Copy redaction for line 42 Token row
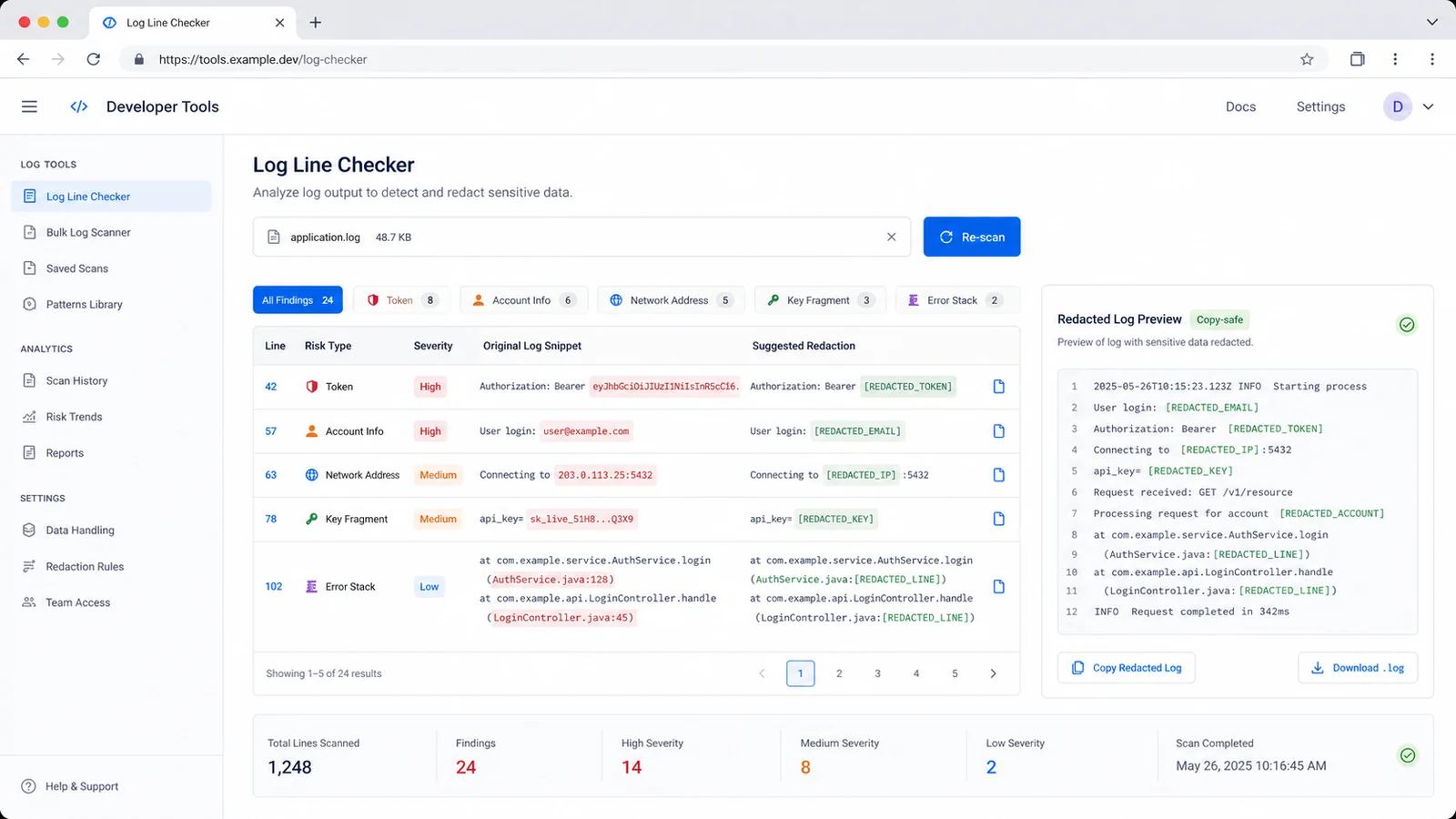This screenshot has height=819, width=1456. click(998, 387)
